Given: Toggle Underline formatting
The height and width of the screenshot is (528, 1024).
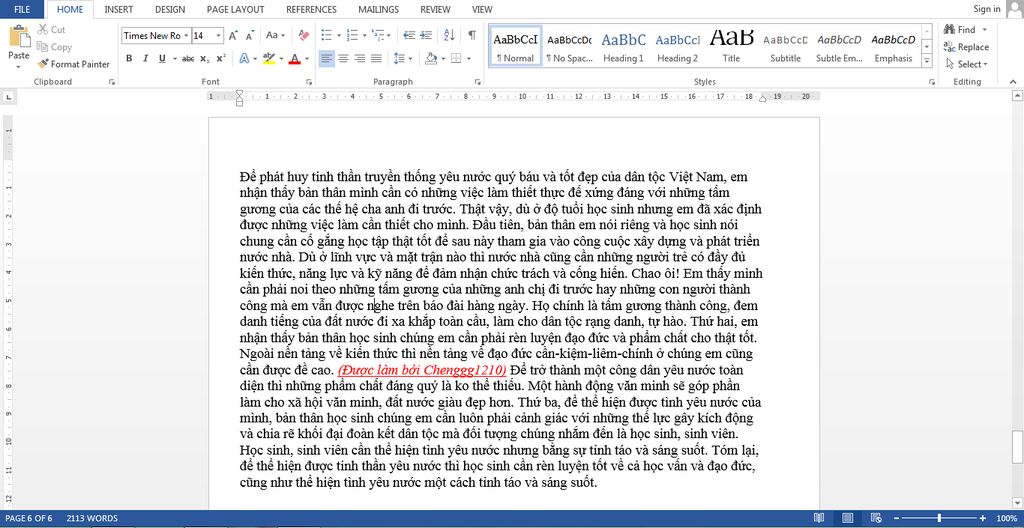Looking at the screenshot, I should pos(161,58).
